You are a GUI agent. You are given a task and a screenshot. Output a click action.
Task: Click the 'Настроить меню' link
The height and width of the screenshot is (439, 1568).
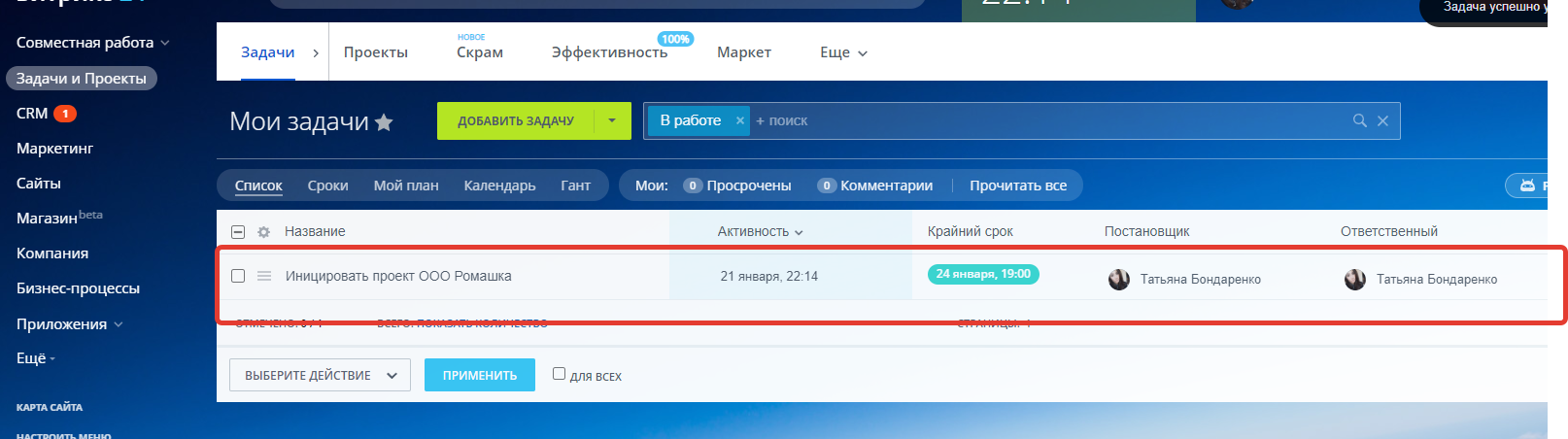64,435
